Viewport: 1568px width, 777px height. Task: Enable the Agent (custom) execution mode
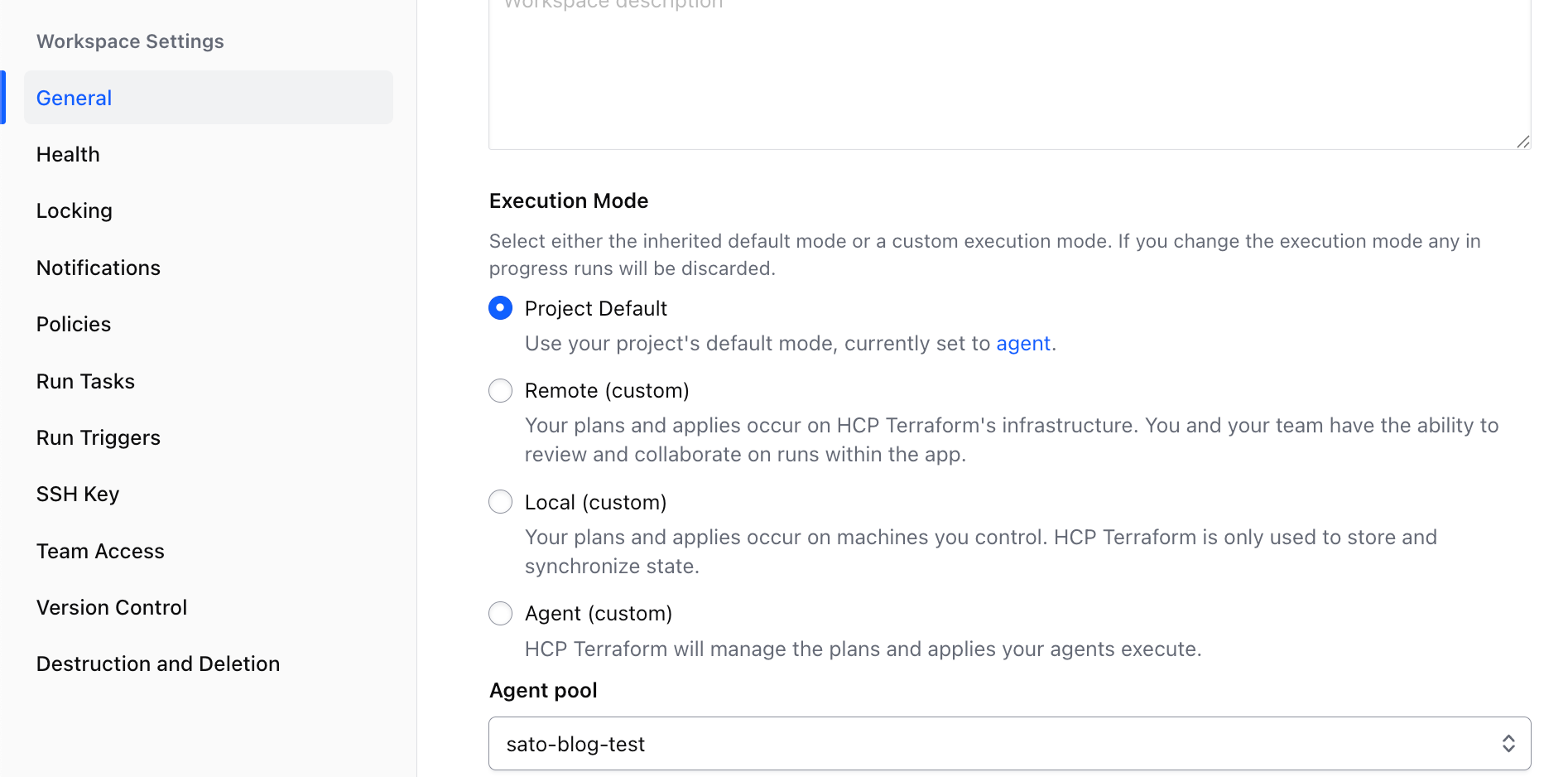pos(500,613)
